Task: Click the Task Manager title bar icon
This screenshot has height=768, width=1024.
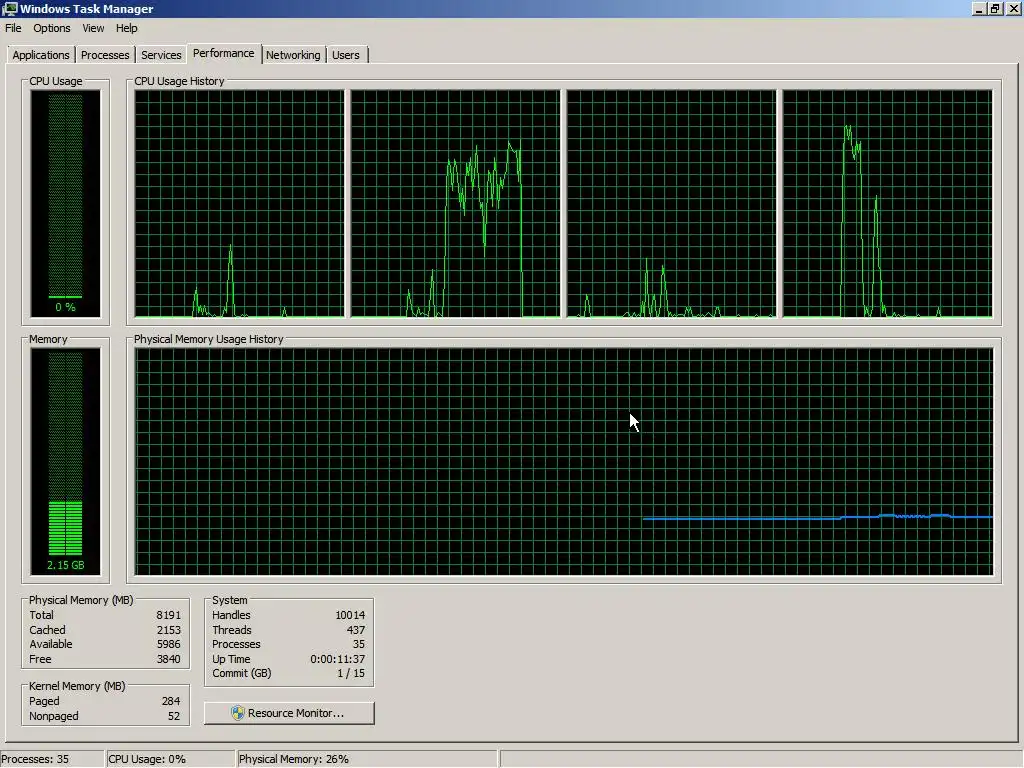Action: click(x=9, y=8)
